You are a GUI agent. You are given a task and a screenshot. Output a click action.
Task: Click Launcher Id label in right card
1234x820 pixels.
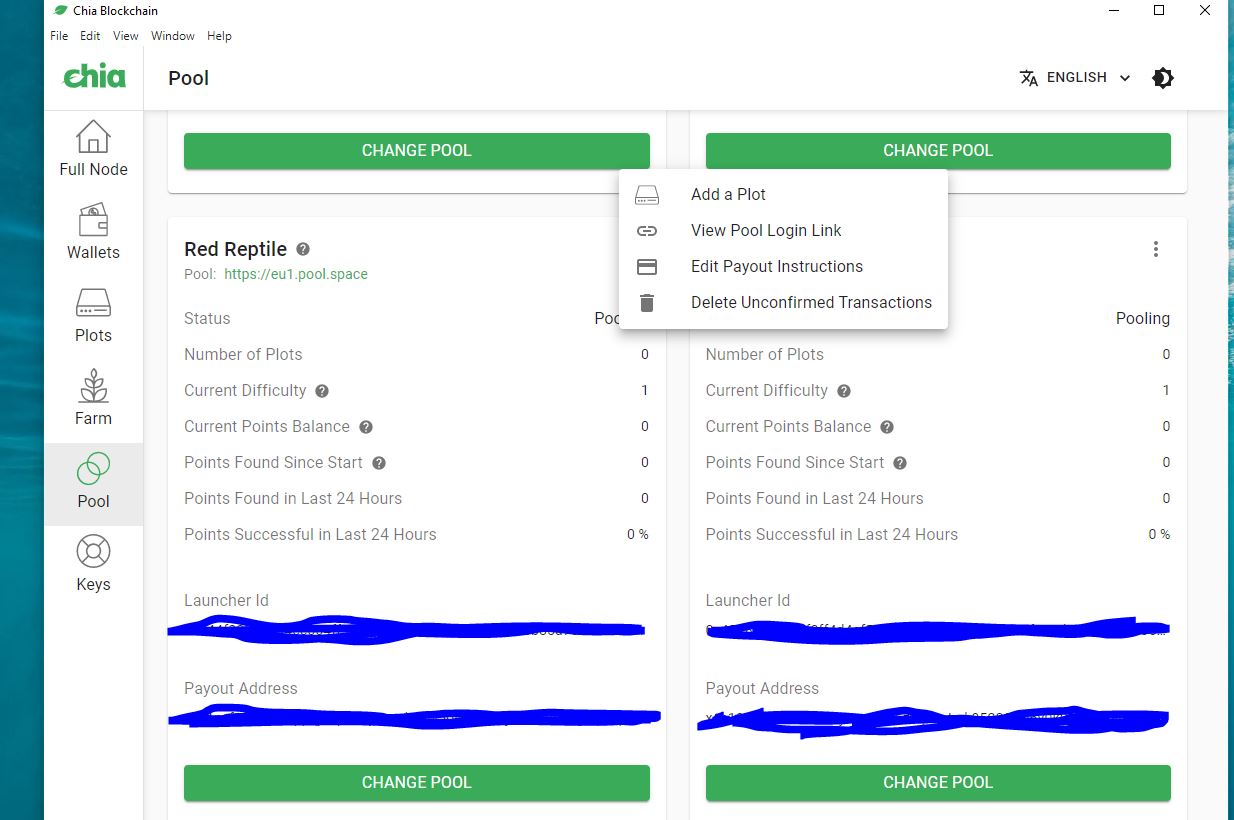(748, 600)
